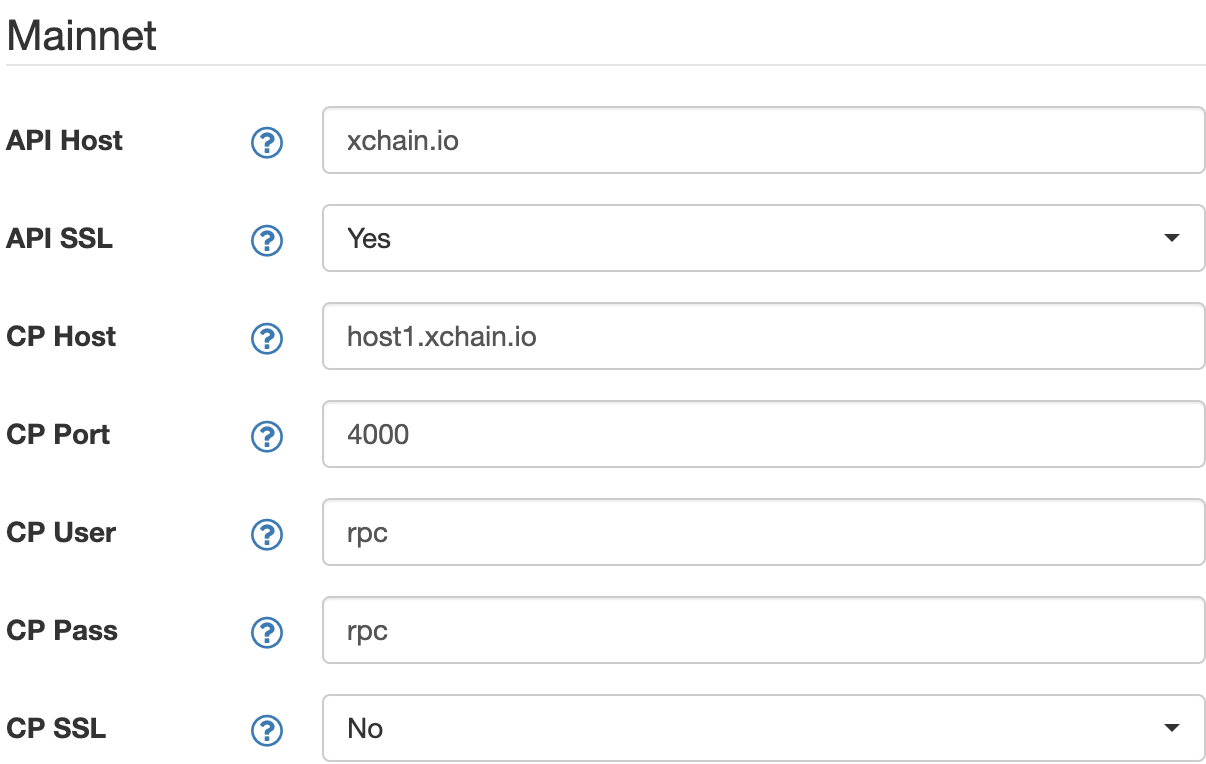Show help for the CP SSL setting
1206x764 pixels.
pos(266,731)
